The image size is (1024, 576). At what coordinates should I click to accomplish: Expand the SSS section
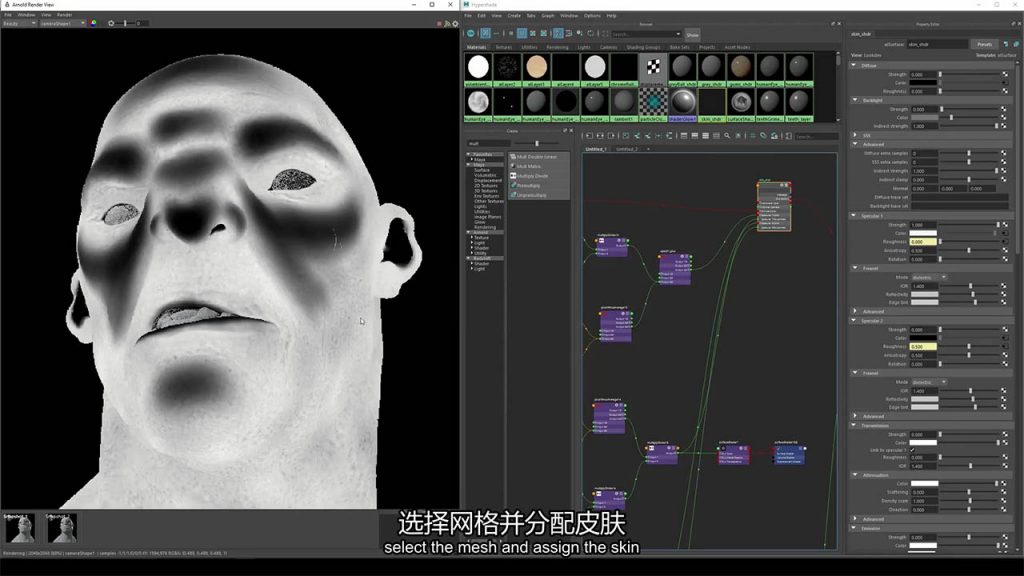[x=855, y=134]
